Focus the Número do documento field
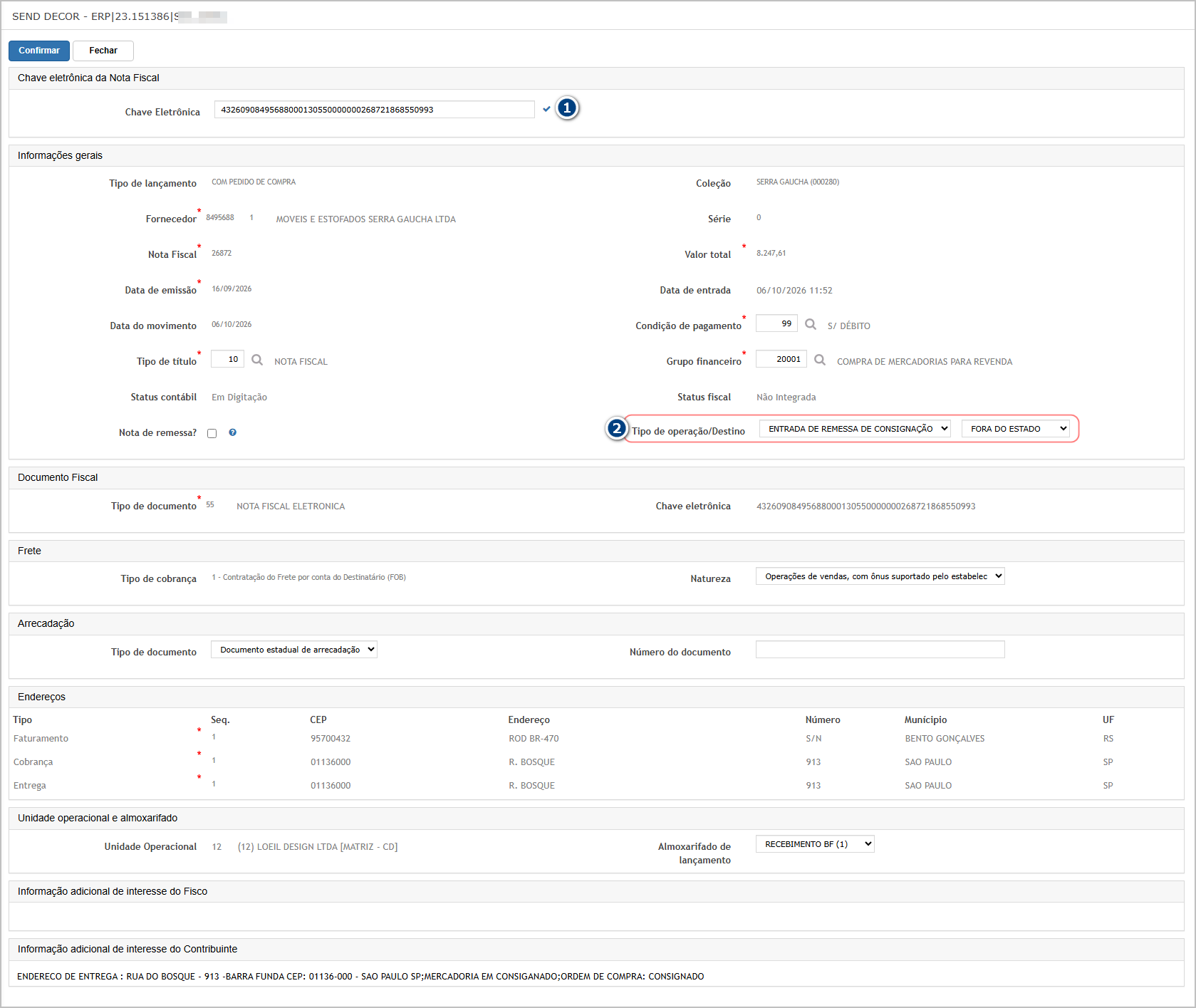1196x1008 pixels. point(880,650)
